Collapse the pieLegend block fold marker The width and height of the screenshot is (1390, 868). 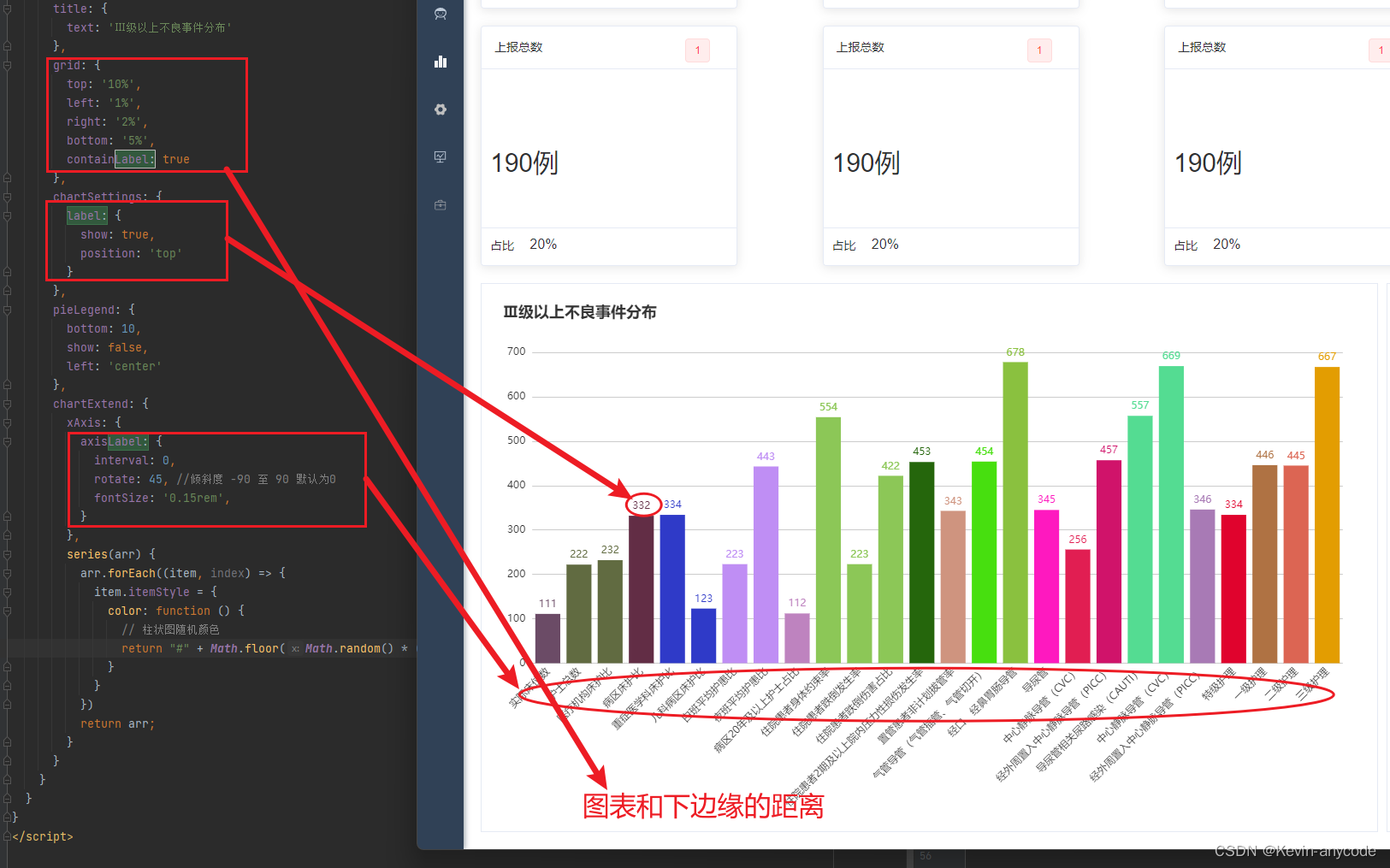tap(7, 310)
